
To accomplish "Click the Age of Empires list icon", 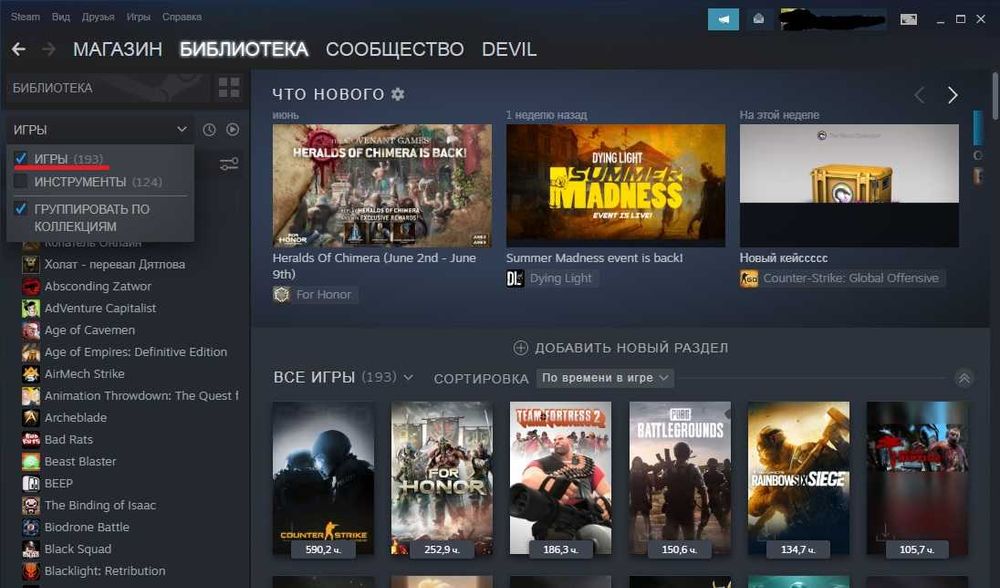I will click(x=31, y=352).
